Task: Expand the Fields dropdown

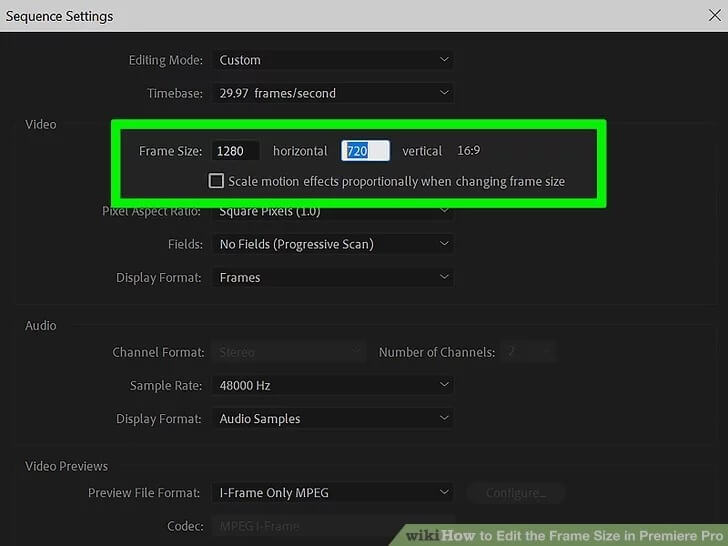Action: tap(333, 244)
